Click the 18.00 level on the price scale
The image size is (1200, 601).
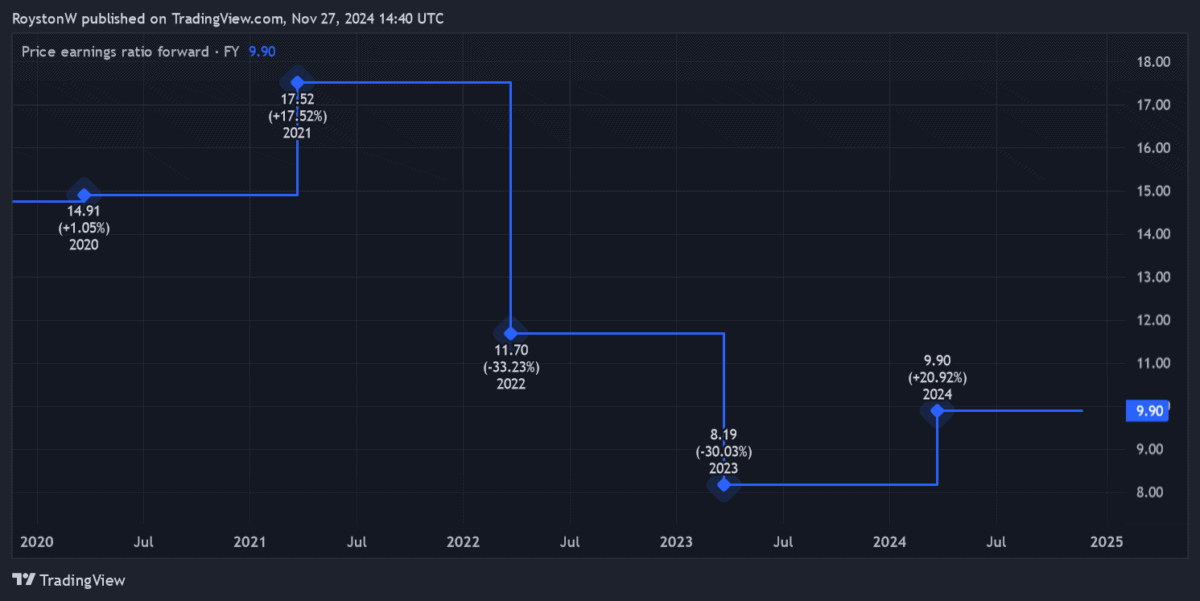1155,62
